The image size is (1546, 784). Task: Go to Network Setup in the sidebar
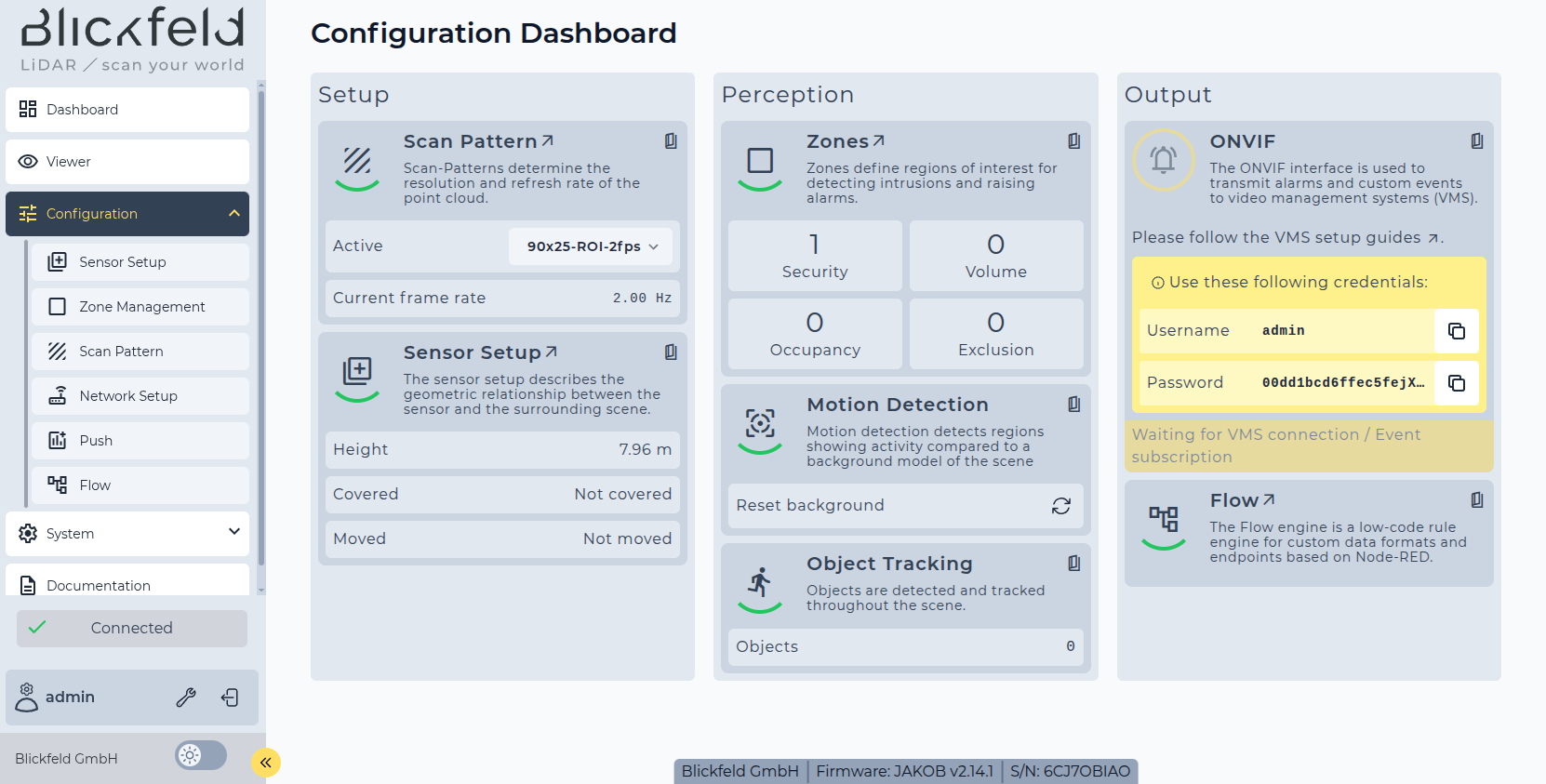[128, 396]
